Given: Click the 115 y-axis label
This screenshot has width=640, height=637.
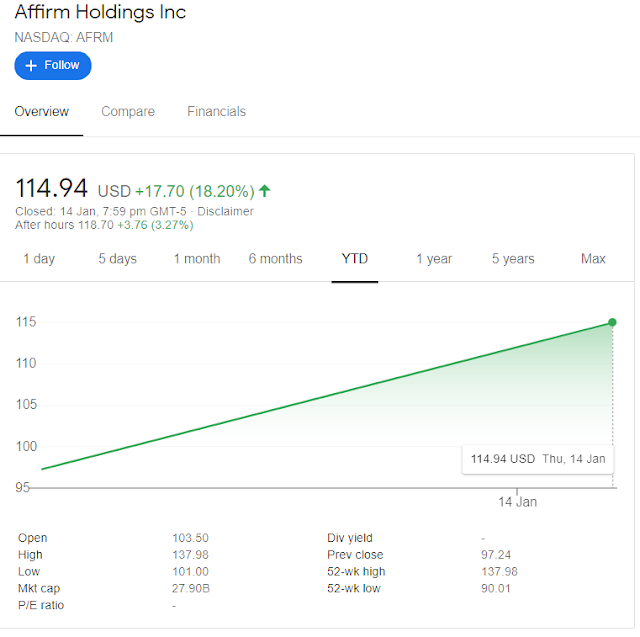Looking at the screenshot, I should click(26, 322).
